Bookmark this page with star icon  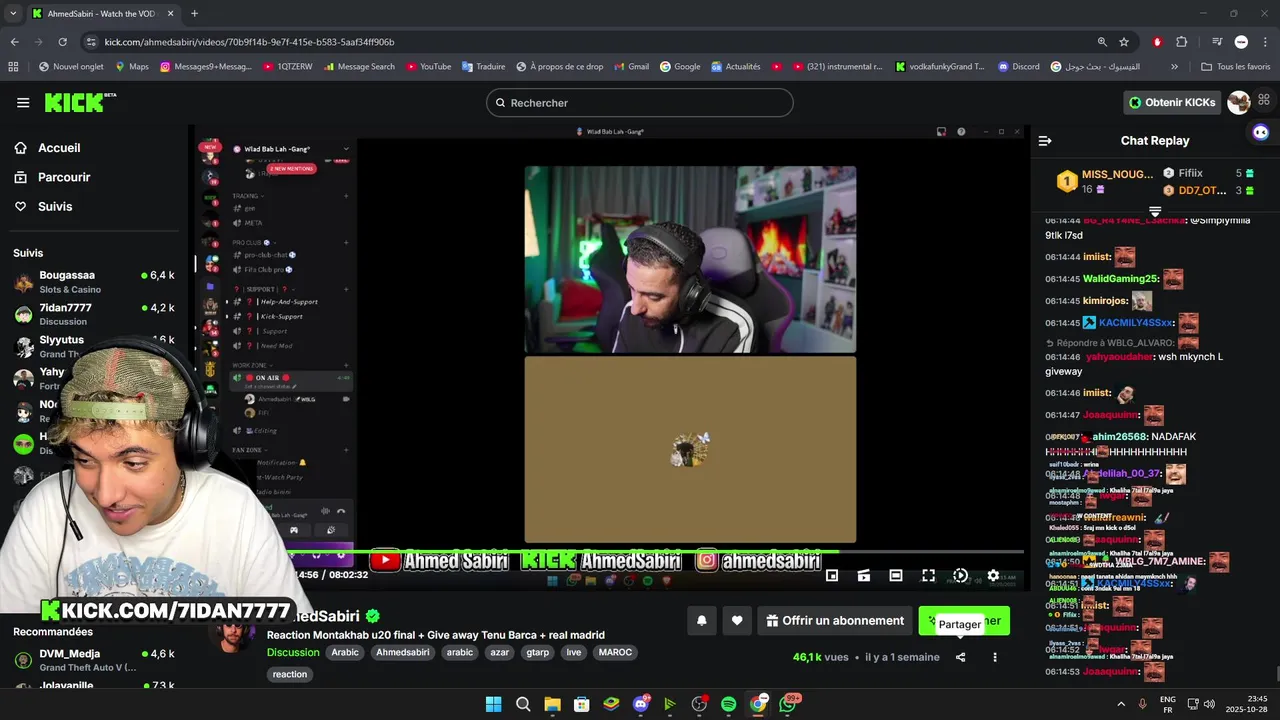point(1124,42)
